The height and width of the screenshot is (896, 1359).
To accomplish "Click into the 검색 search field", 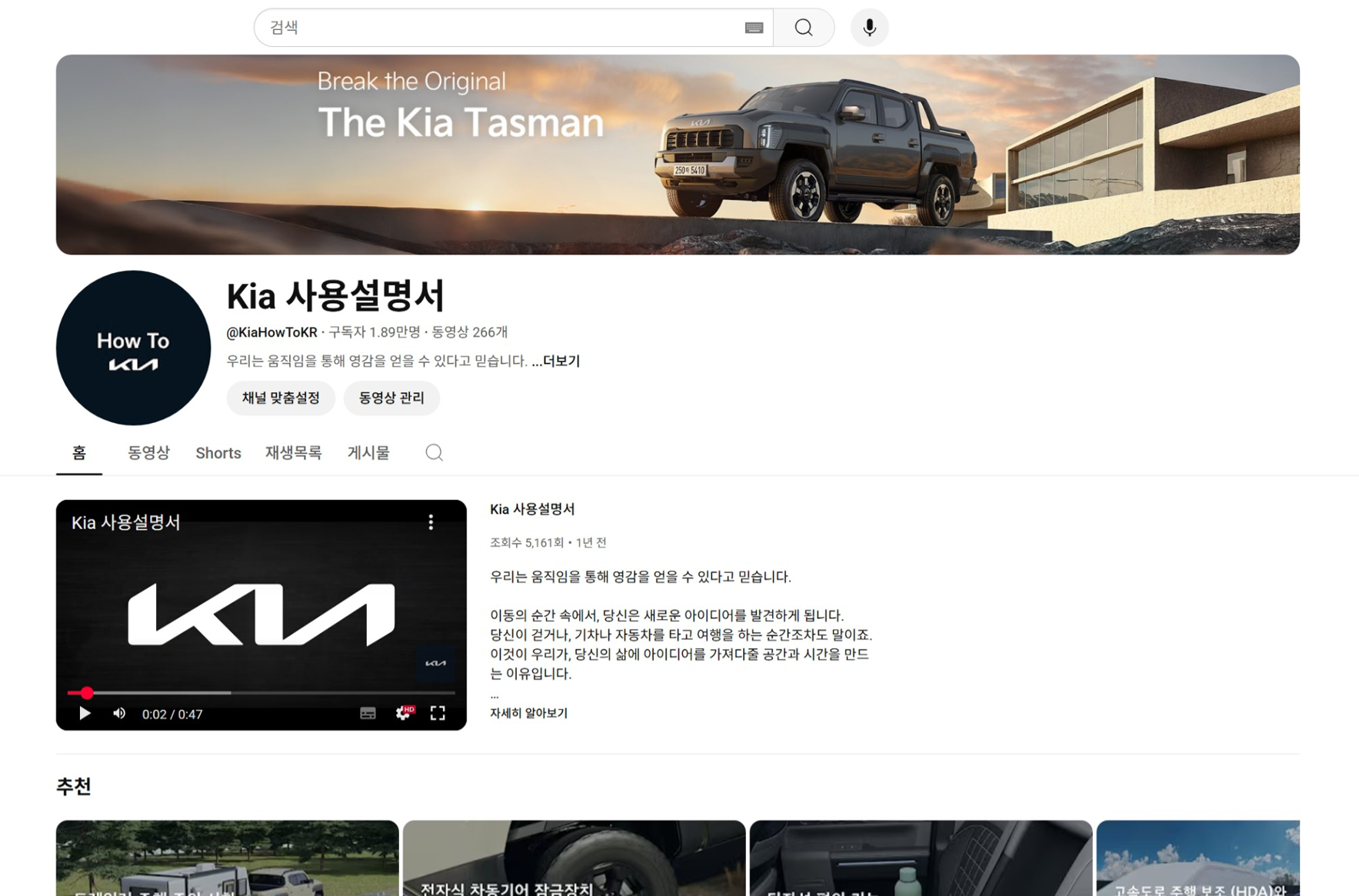I will pyautogui.click(x=500, y=28).
